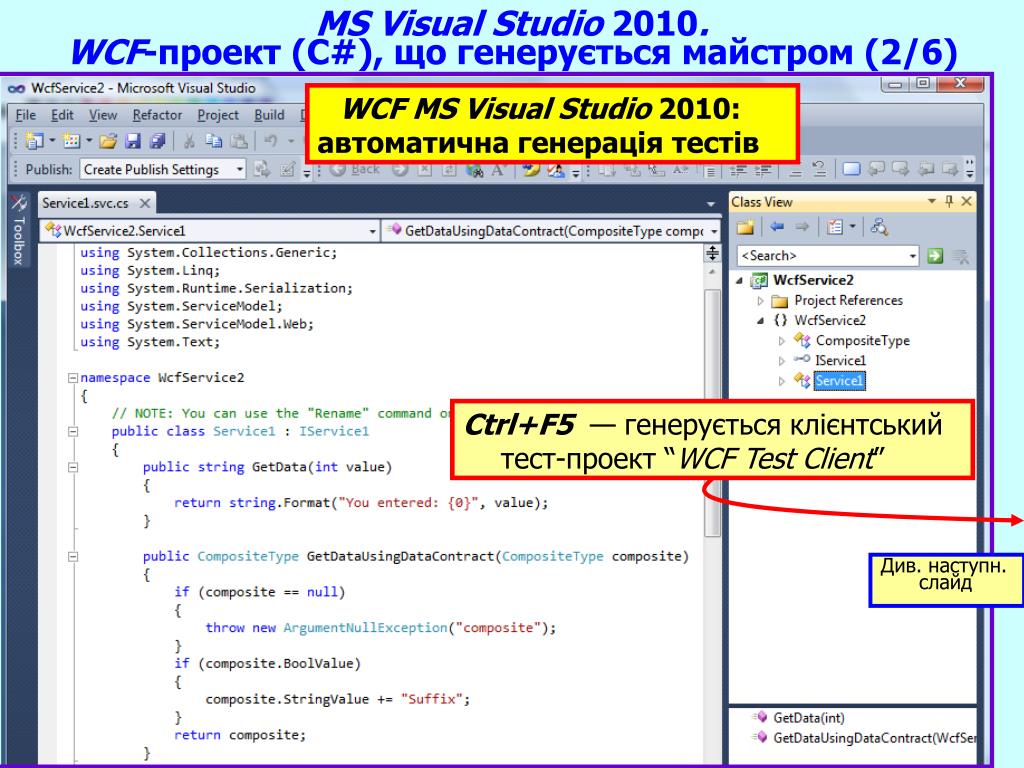Open the View menu
Image resolution: width=1024 pixels, height=768 pixels.
pos(103,116)
